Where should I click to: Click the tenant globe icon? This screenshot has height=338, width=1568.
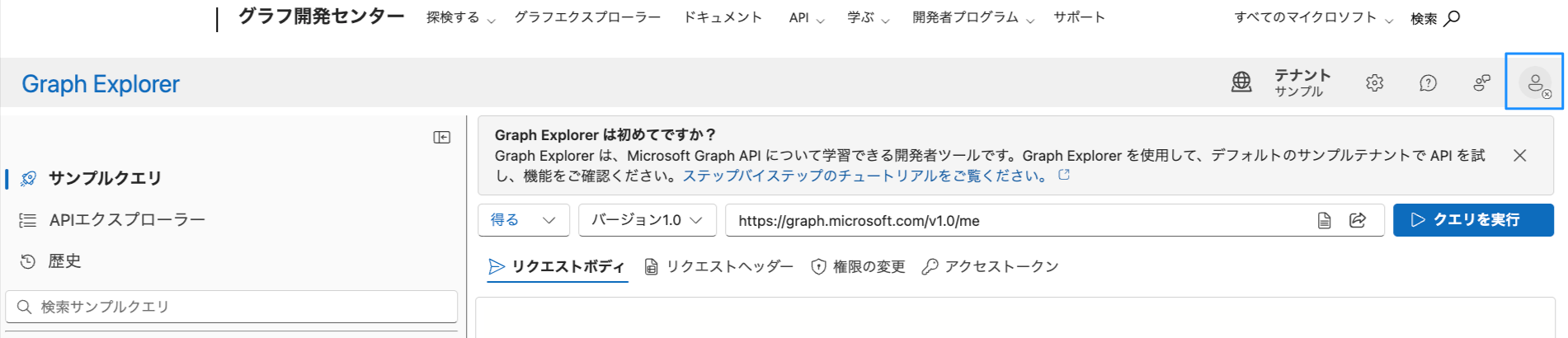pyautogui.click(x=1241, y=82)
